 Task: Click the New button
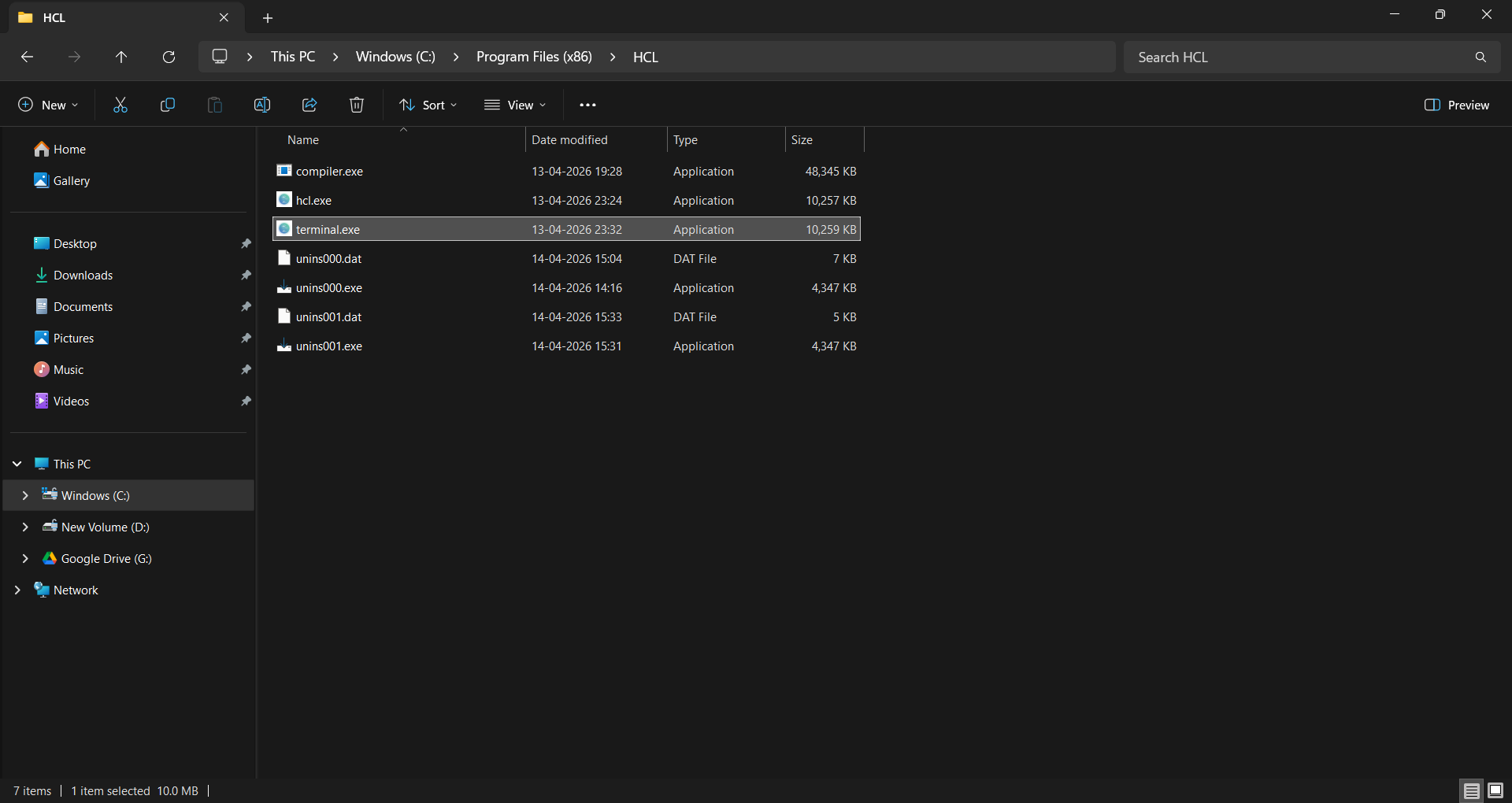coord(47,105)
